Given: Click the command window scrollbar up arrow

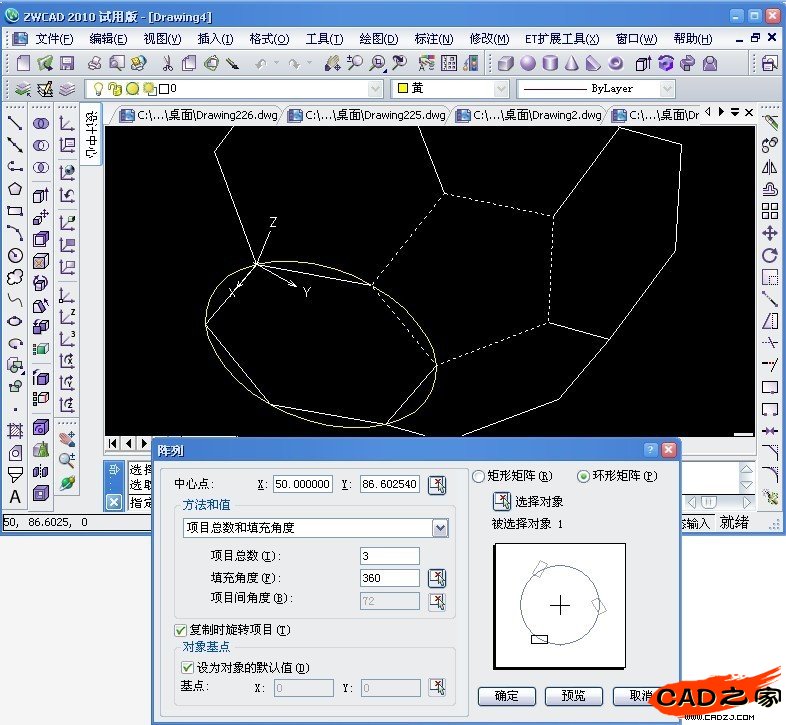Looking at the screenshot, I should click(746, 469).
